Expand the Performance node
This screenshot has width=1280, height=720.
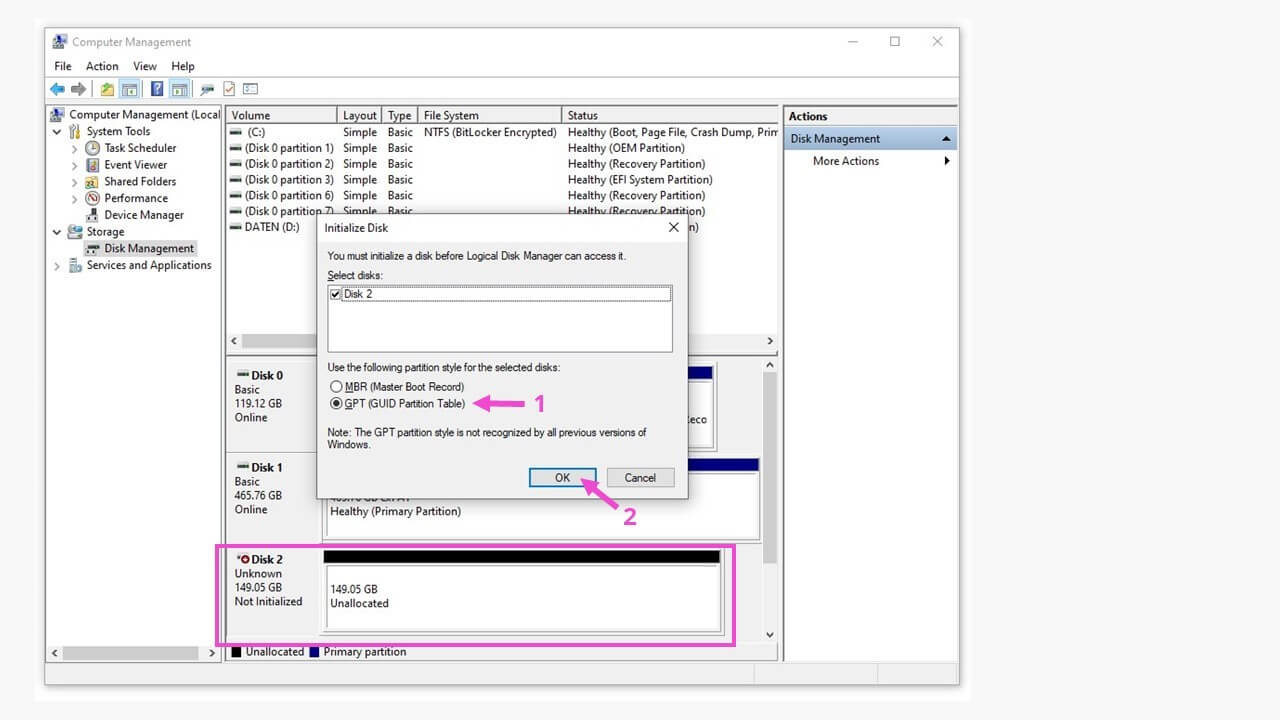click(75, 198)
